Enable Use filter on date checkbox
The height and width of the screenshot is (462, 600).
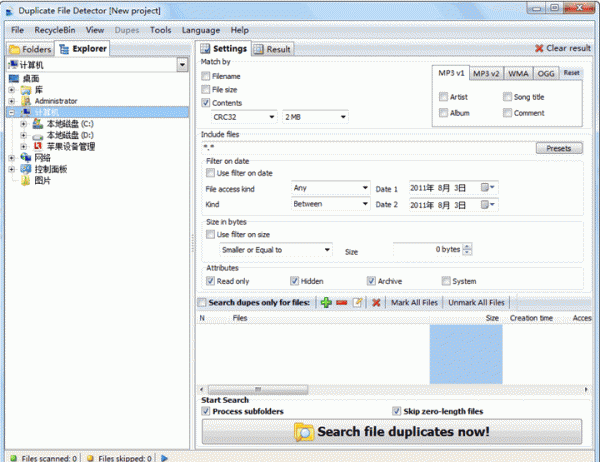[x=210, y=173]
